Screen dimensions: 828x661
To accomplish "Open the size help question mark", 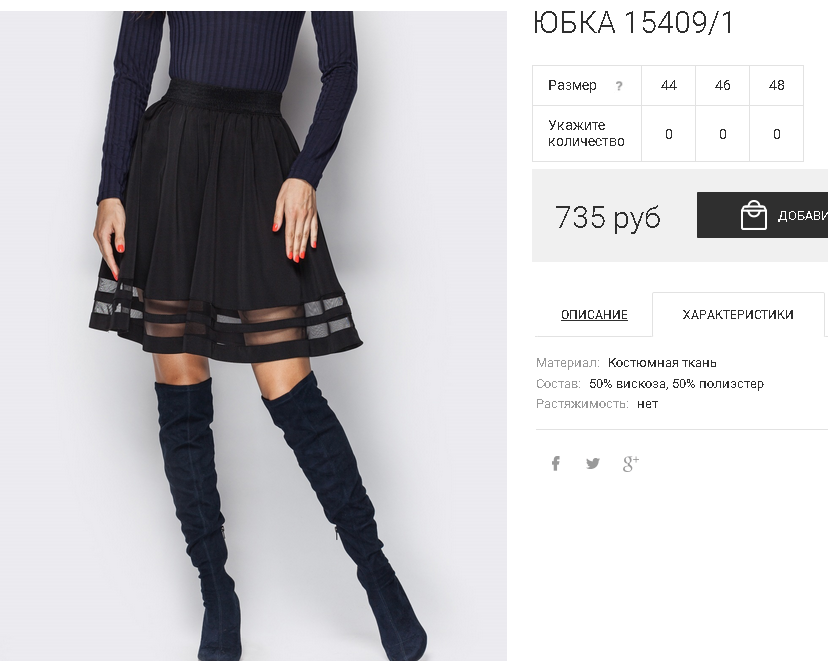I will coord(619,86).
